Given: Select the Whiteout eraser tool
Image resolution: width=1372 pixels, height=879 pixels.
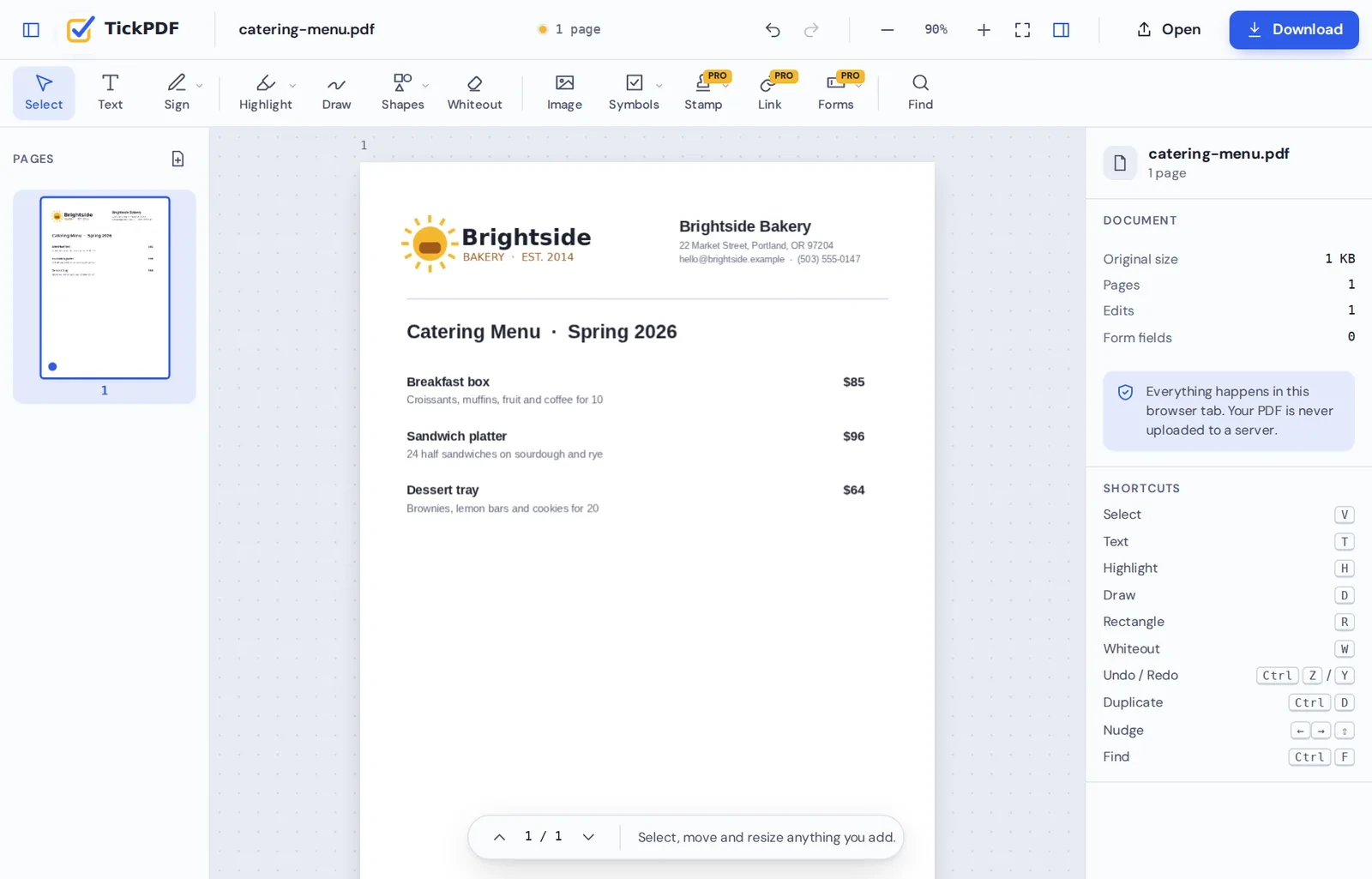Looking at the screenshot, I should pos(474,93).
